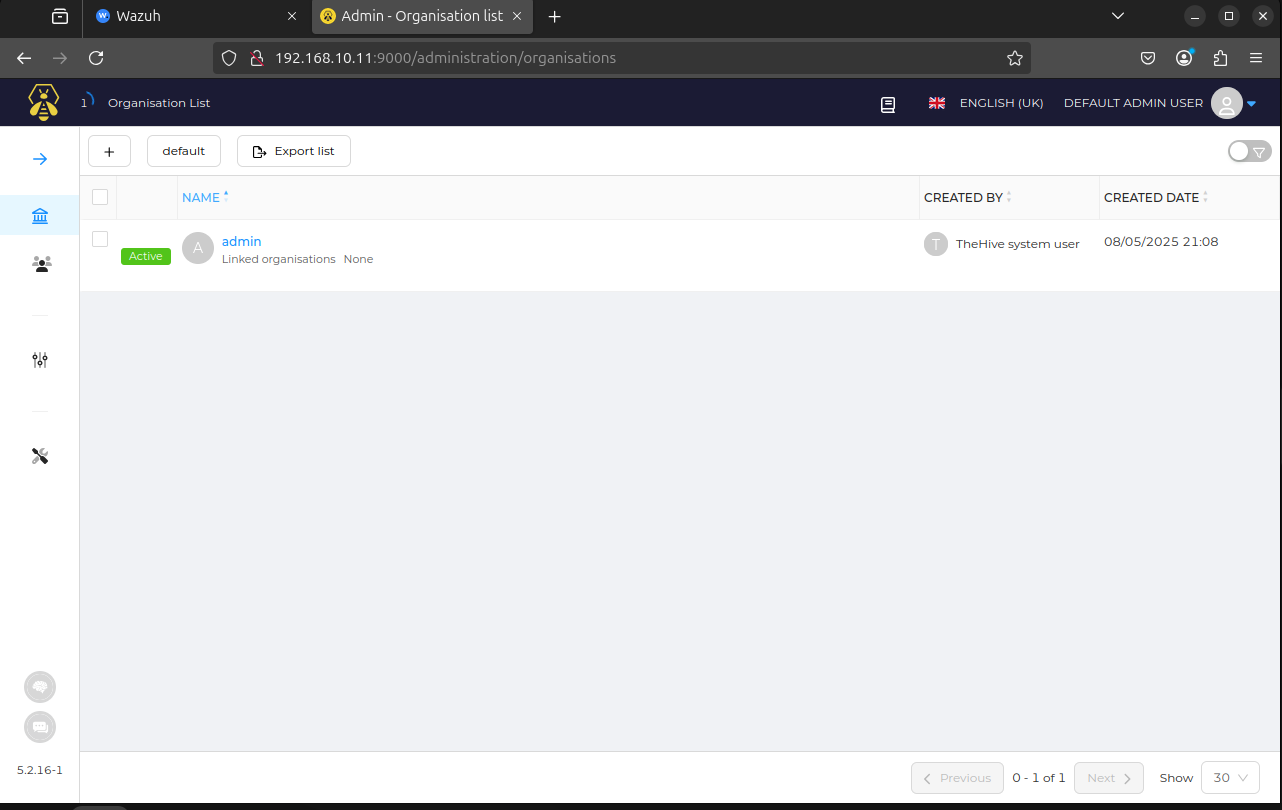Viewport: 1282px width, 810px height.
Task: Expand the sidebar with the arrow icon
Action: tap(40, 159)
